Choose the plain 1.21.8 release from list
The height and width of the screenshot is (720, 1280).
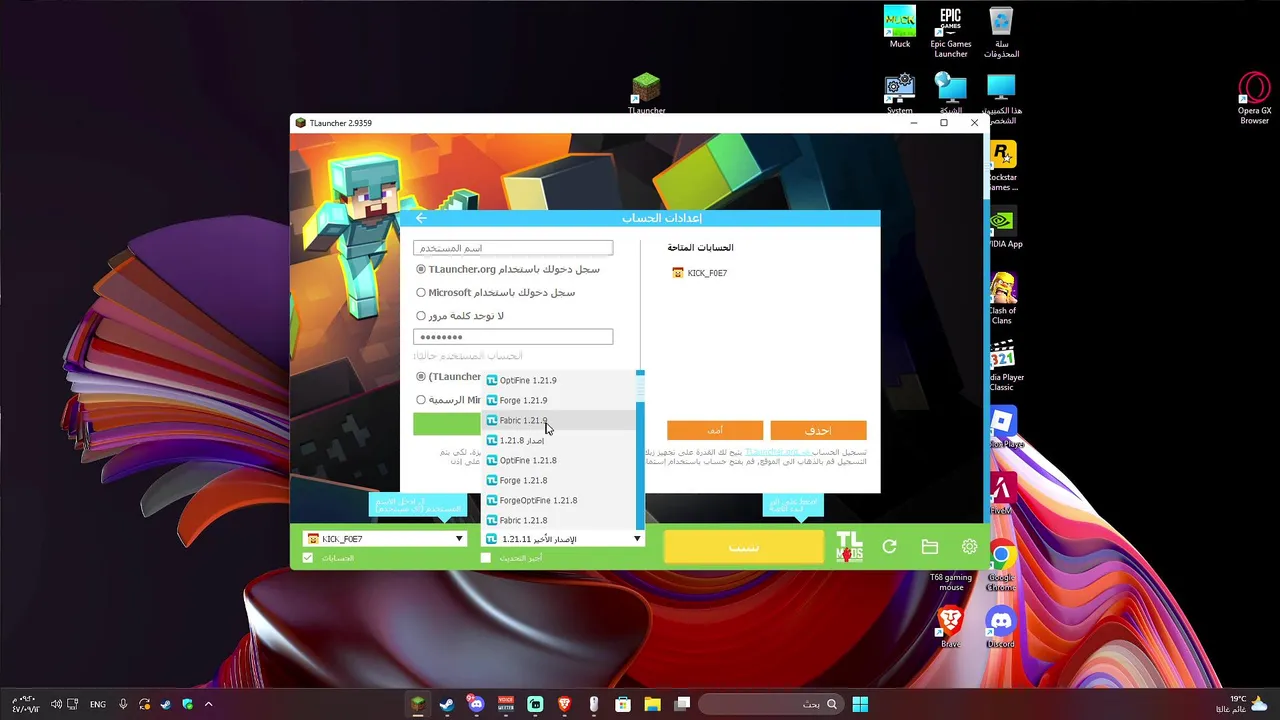pos(559,440)
